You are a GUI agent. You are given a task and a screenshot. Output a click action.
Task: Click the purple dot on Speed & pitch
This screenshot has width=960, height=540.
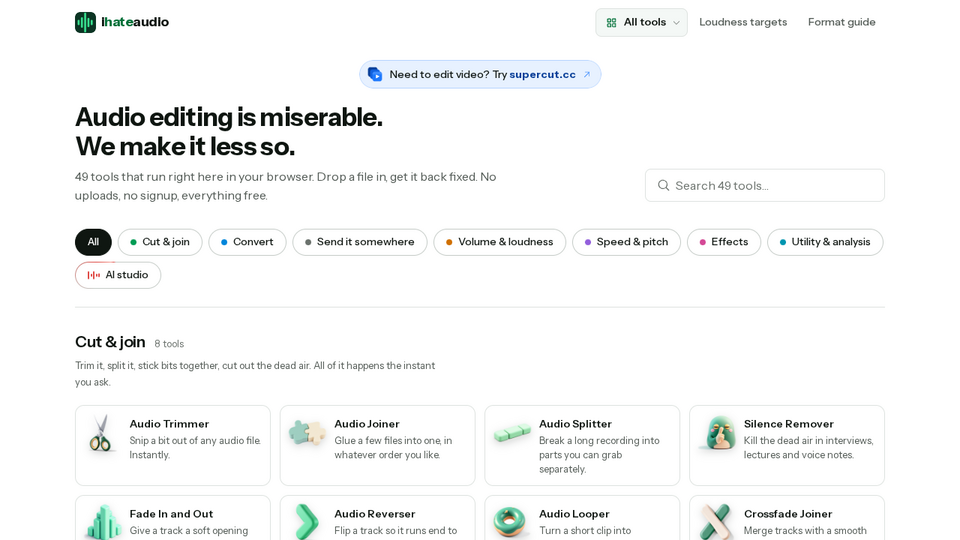(588, 242)
